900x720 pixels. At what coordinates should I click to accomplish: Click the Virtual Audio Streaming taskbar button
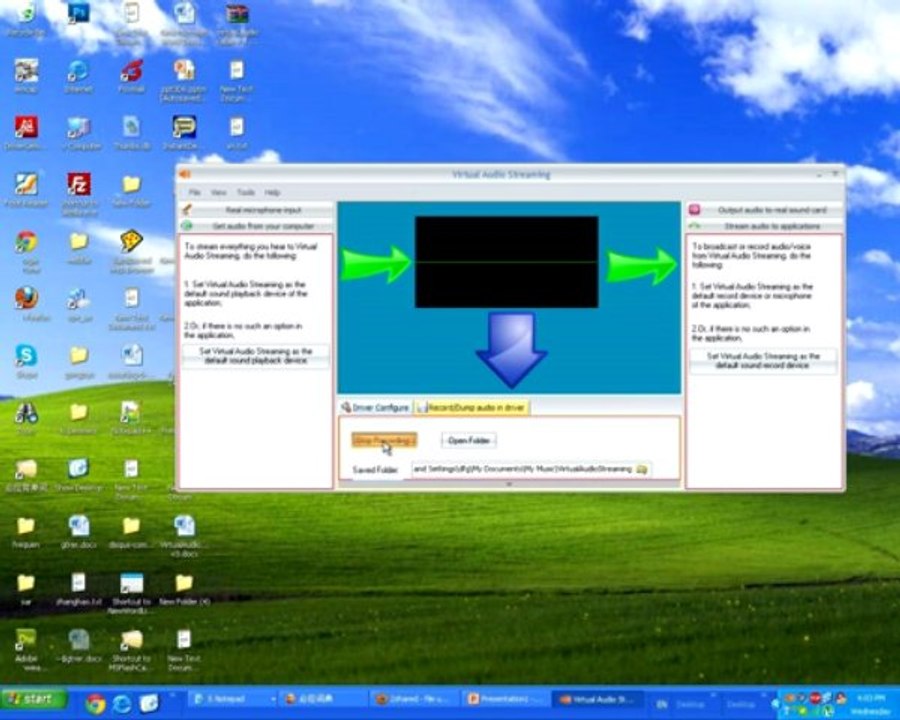pyautogui.click(x=597, y=699)
